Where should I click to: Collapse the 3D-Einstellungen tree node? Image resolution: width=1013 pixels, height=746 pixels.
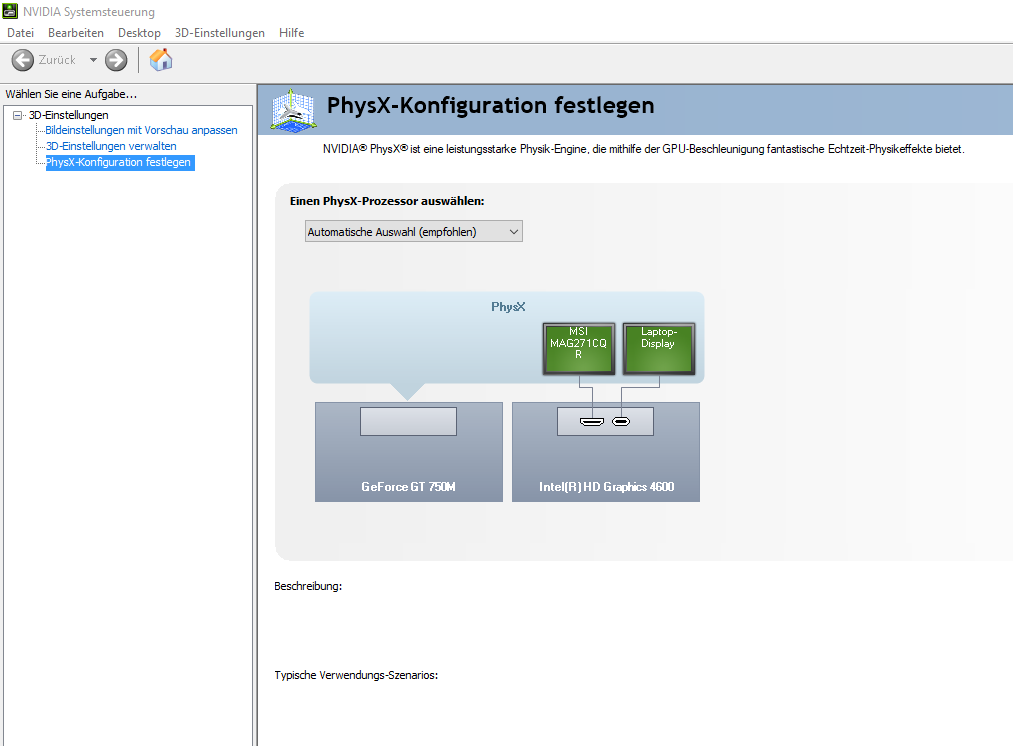[17, 115]
